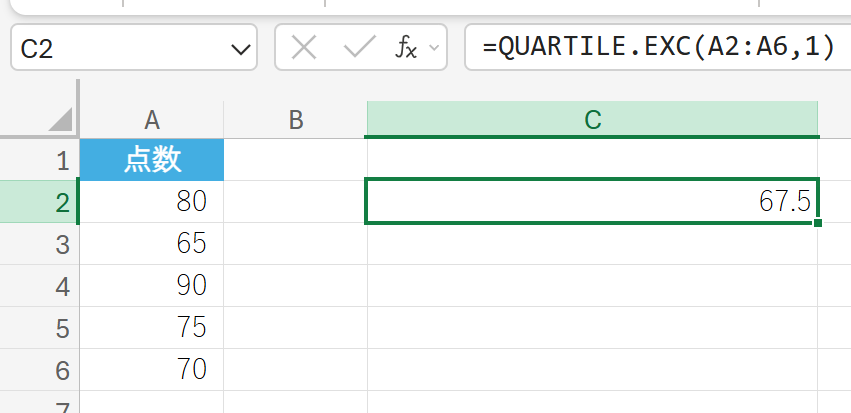This screenshot has height=413, width=851.
Task: Click the Cancel (X) formula icon
Action: tap(304, 48)
